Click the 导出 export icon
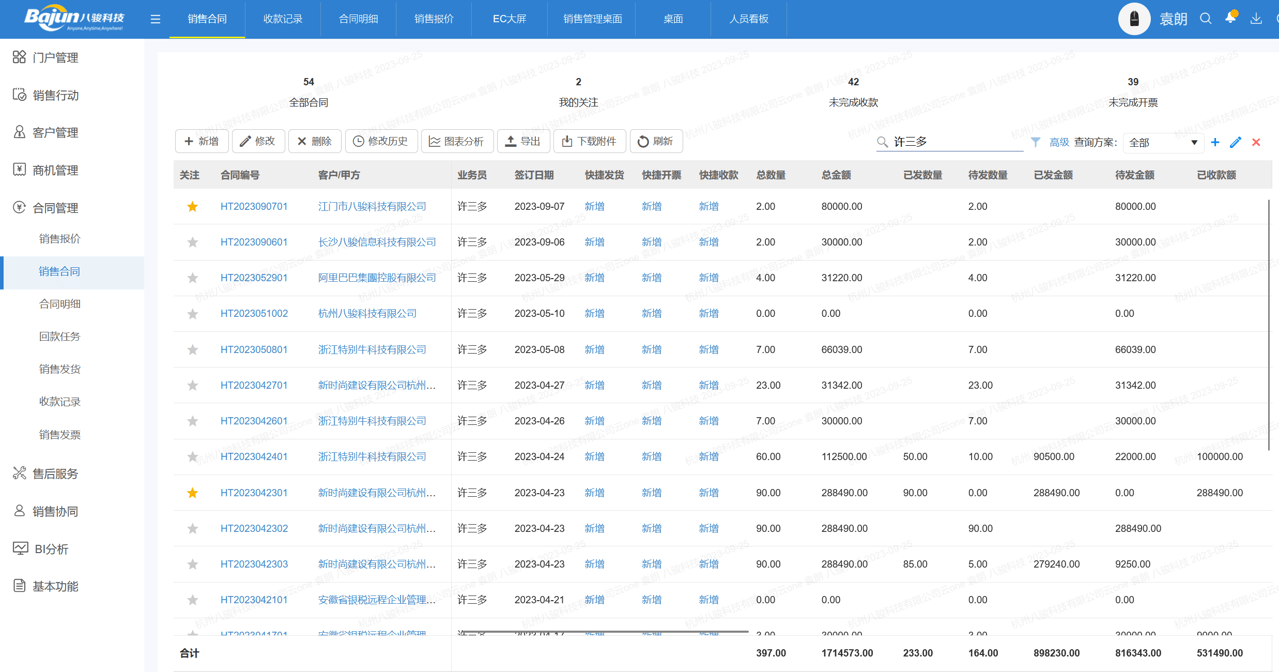 pyautogui.click(x=523, y=141)
